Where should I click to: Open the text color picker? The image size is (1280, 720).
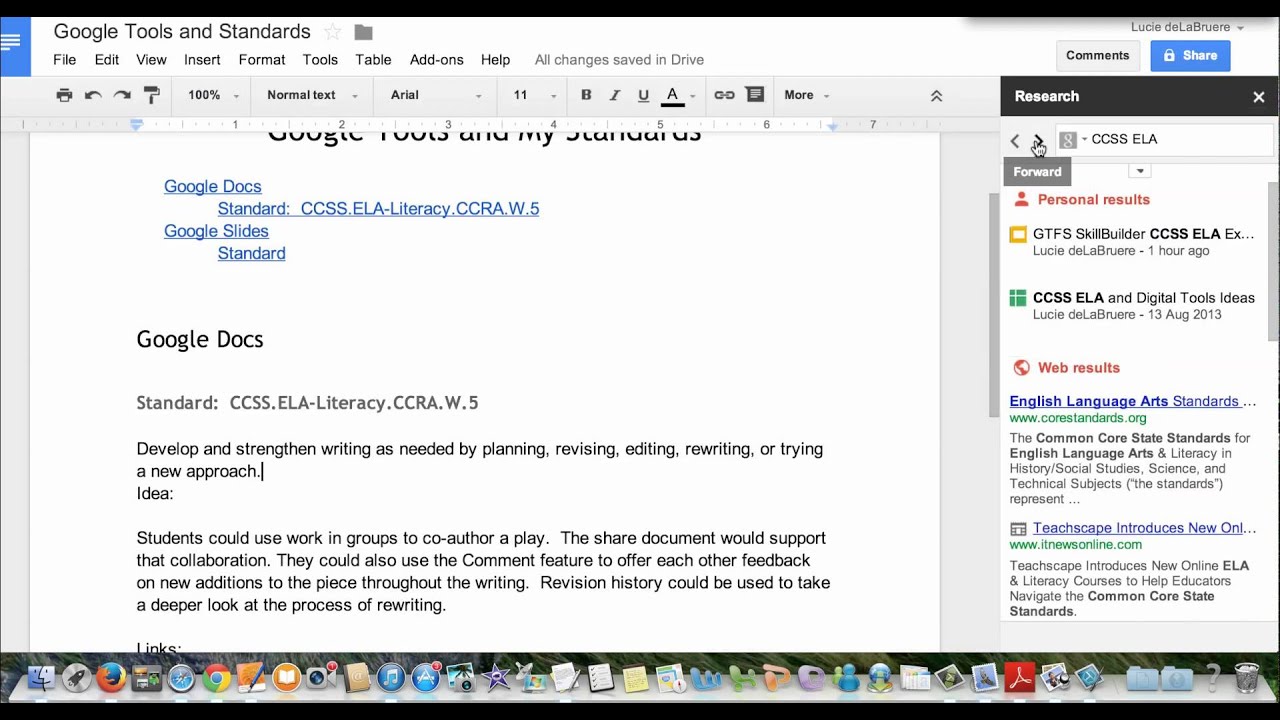[x=679, y=95]
